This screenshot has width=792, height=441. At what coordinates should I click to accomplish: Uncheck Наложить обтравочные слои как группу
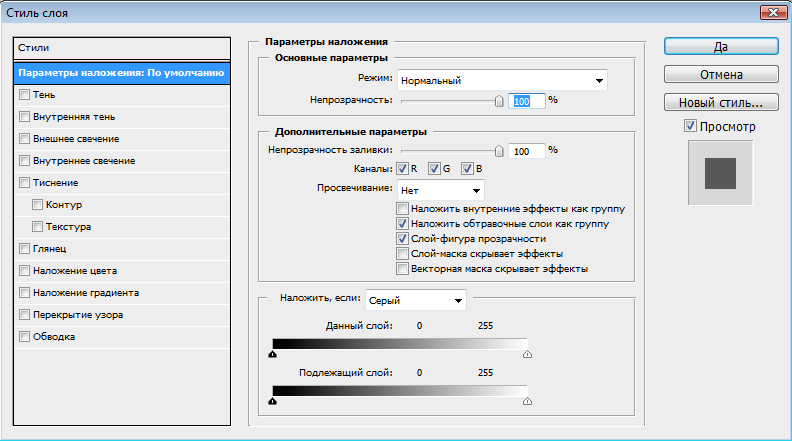pyautogui.click(x=403, y=223)
